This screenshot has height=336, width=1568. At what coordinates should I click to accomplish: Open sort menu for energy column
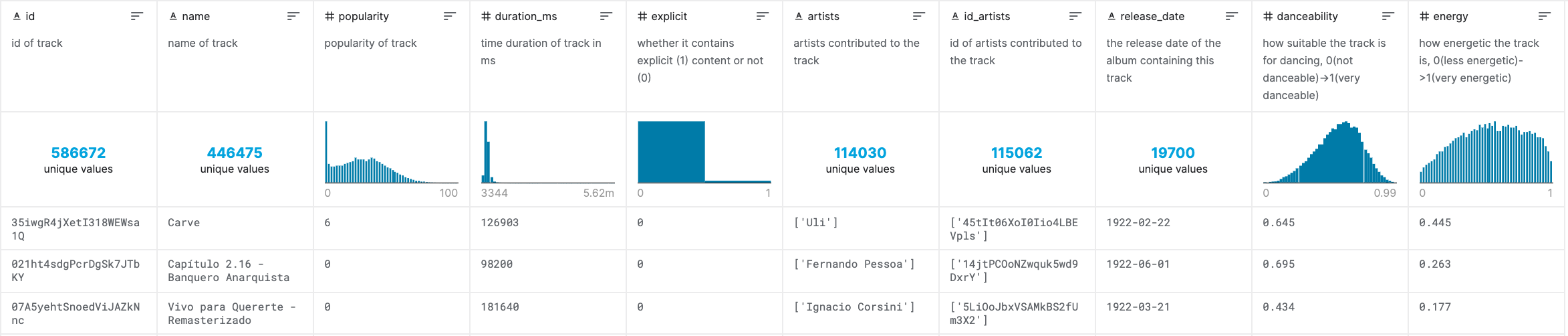click(x=1545, y=16)
